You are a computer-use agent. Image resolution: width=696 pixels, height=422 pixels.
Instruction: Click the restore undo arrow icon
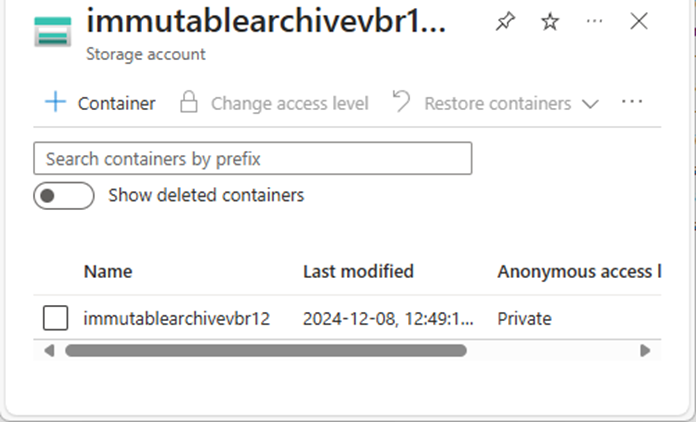[401, 101]
